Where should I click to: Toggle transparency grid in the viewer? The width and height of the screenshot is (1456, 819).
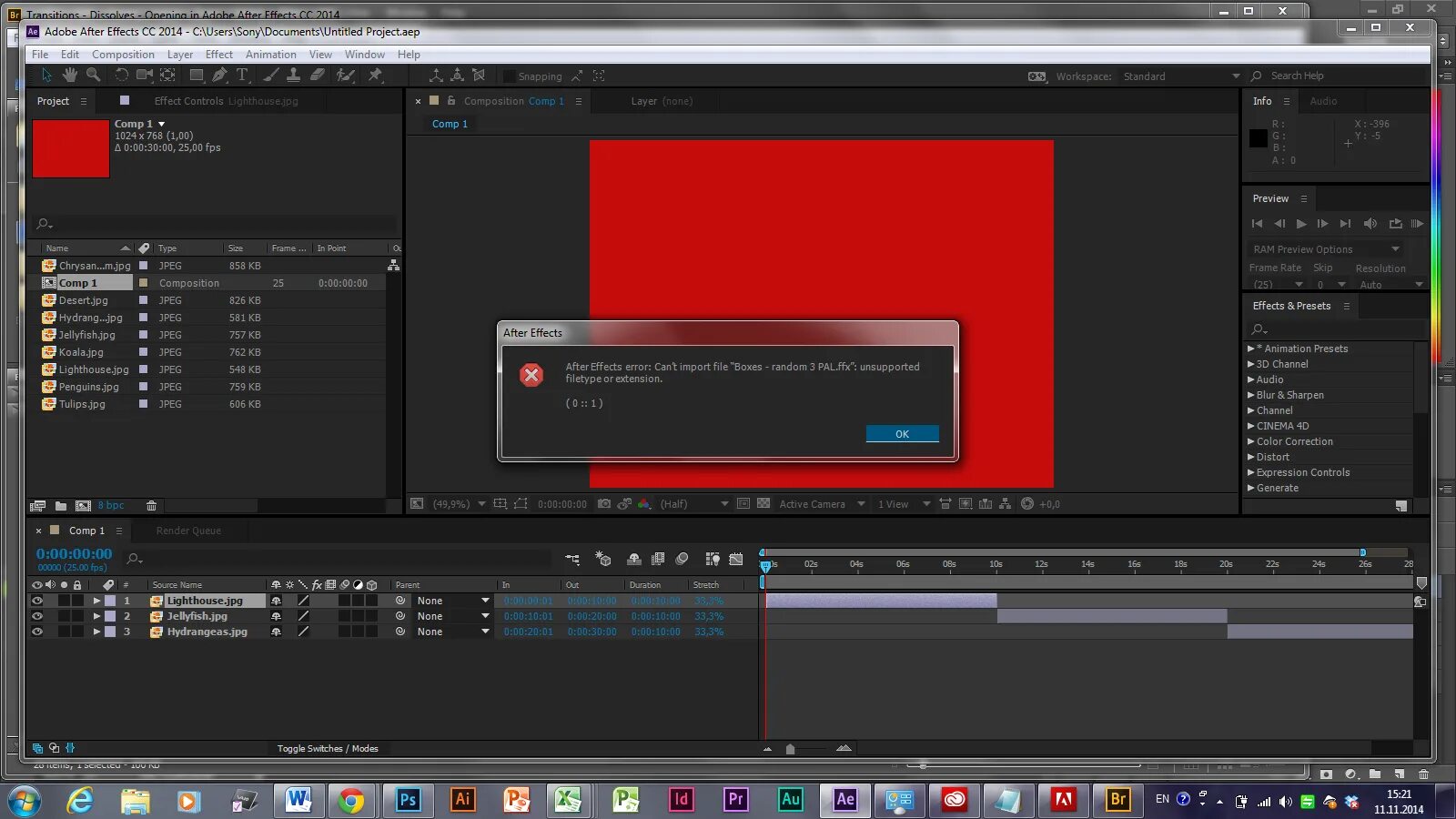click(763, 504)
